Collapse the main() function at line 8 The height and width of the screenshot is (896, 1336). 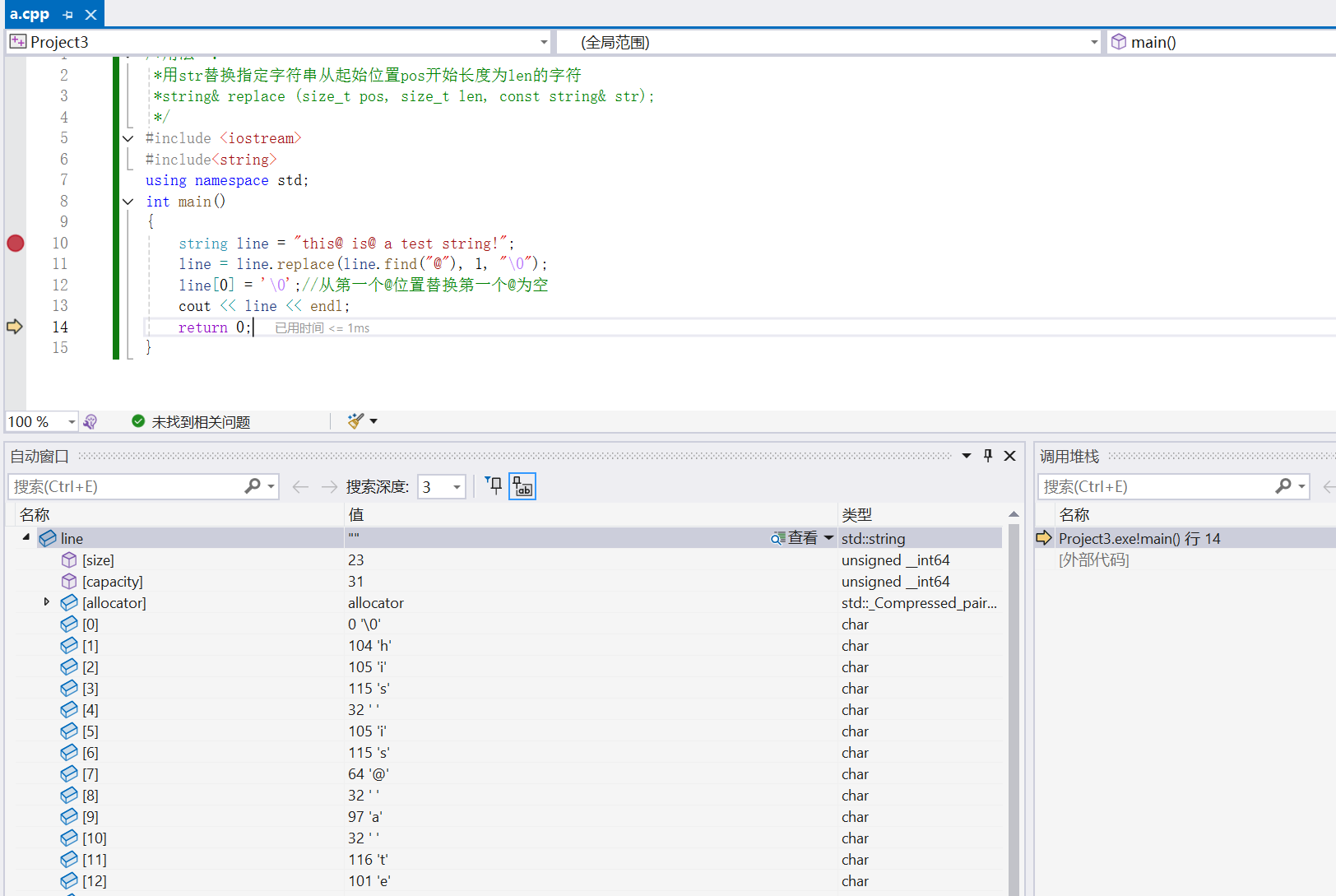(128, 202)
